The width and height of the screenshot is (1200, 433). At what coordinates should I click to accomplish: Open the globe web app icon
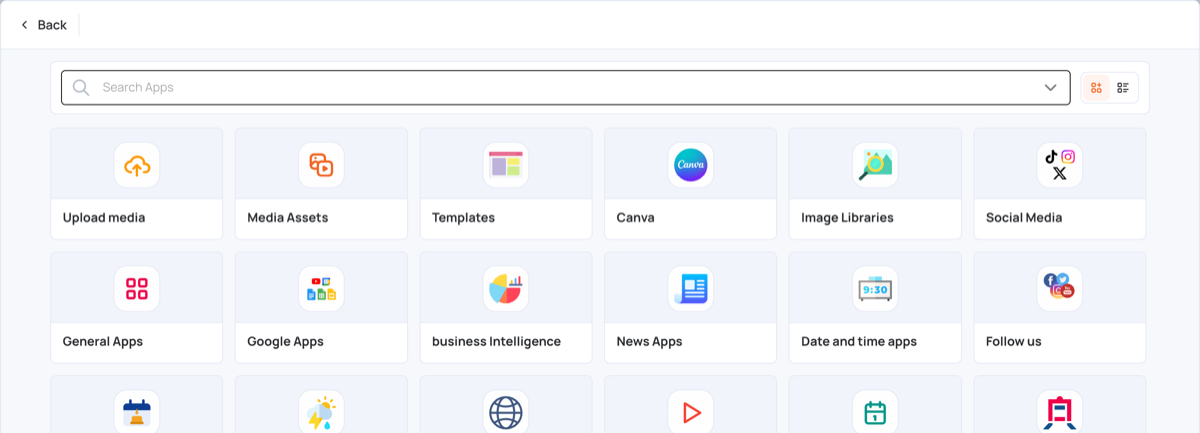(x=506, y=412)
